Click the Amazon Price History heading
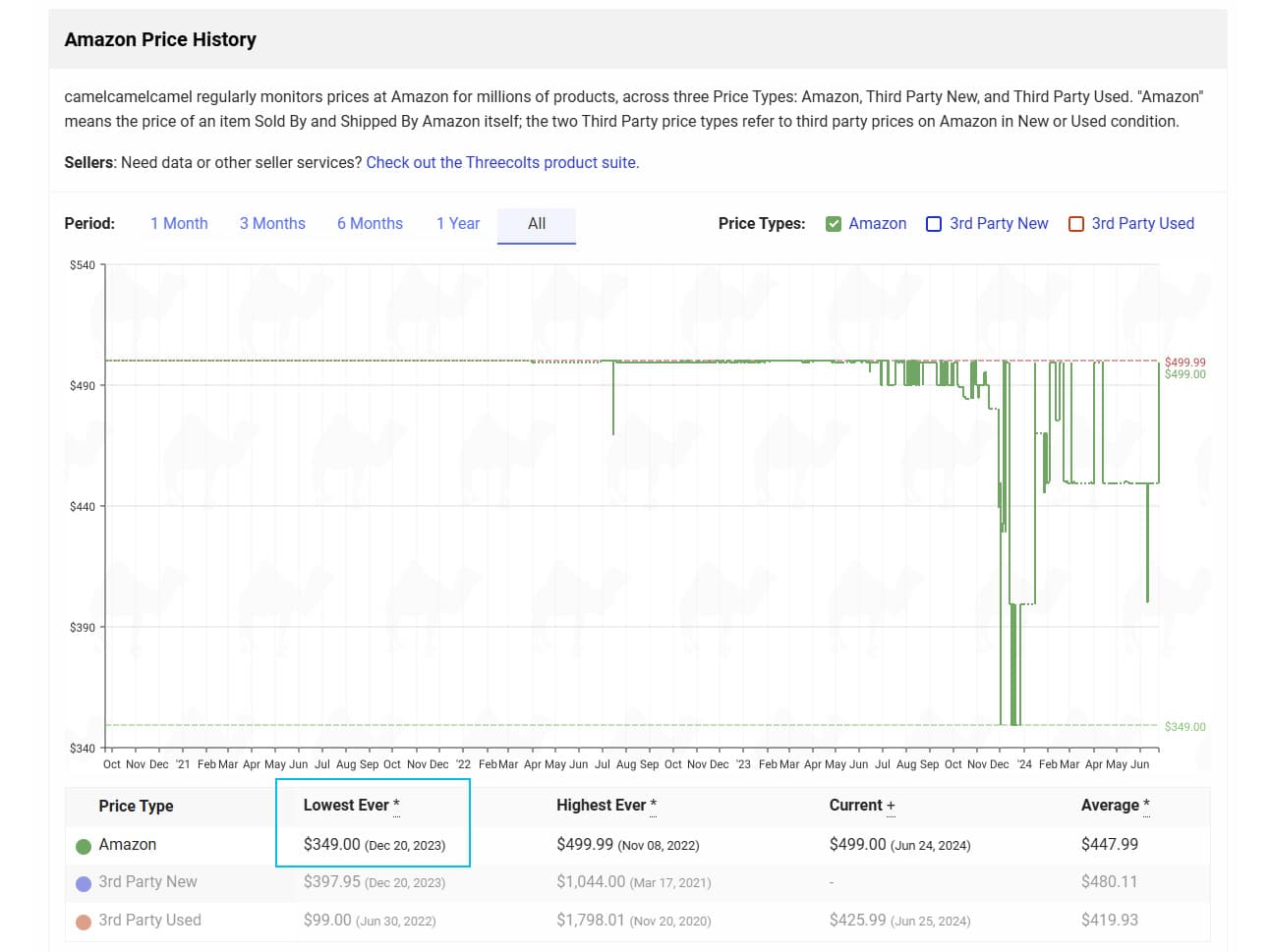Viewport: 1270px width, 952px height. (x=160, y=39)
